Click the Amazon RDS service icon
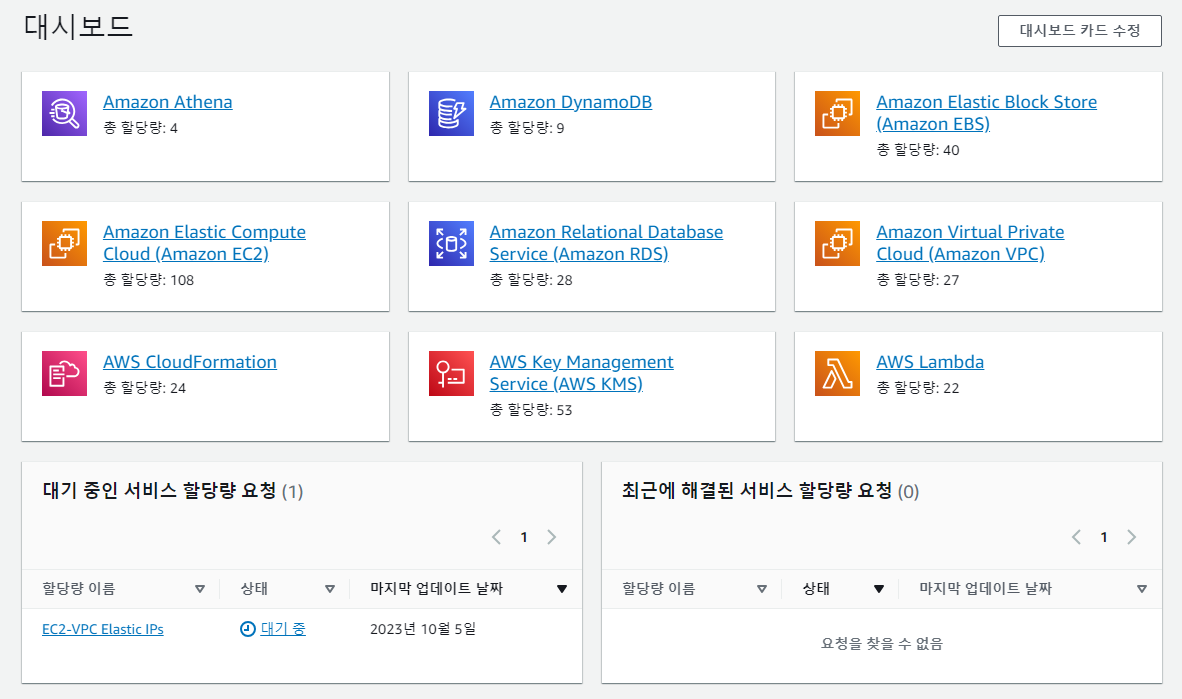Viewport: 1182px width, 699px height. pos(451,243)
